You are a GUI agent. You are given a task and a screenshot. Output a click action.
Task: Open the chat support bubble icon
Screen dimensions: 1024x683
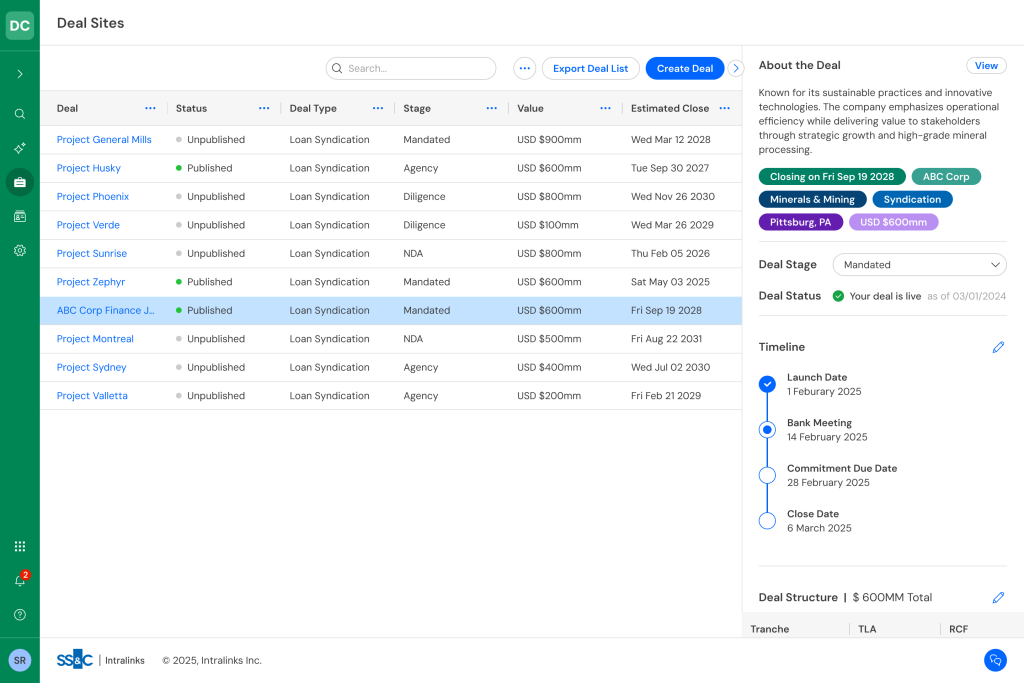[x=995, y=660]
